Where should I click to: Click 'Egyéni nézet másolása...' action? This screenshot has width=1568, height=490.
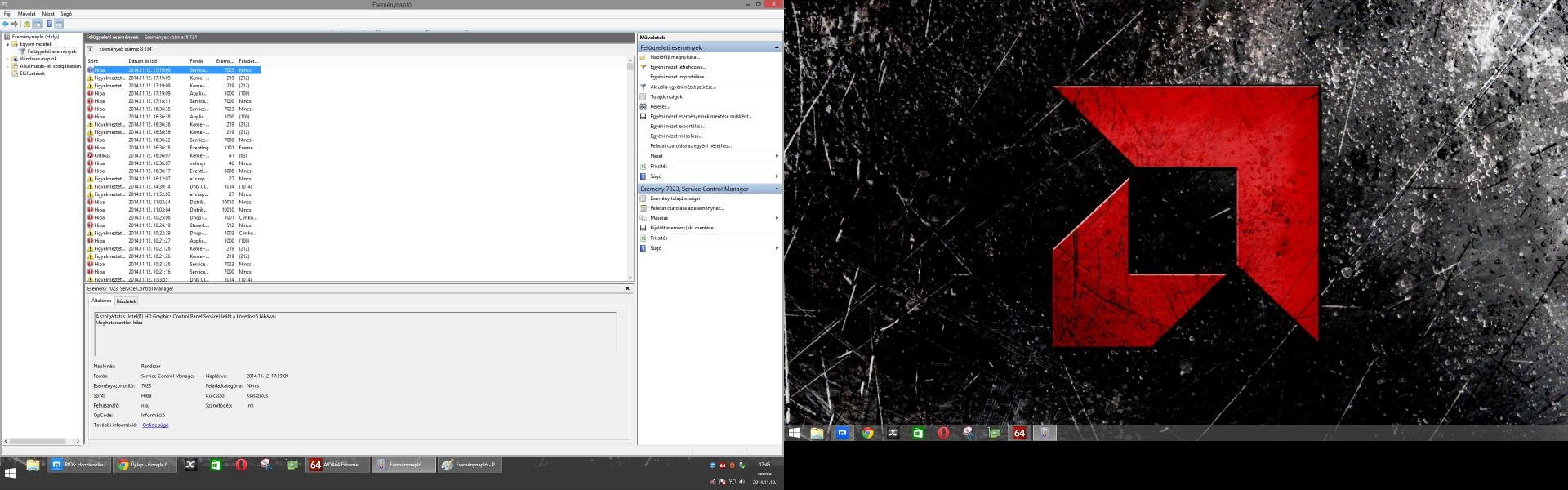[676, 136]
